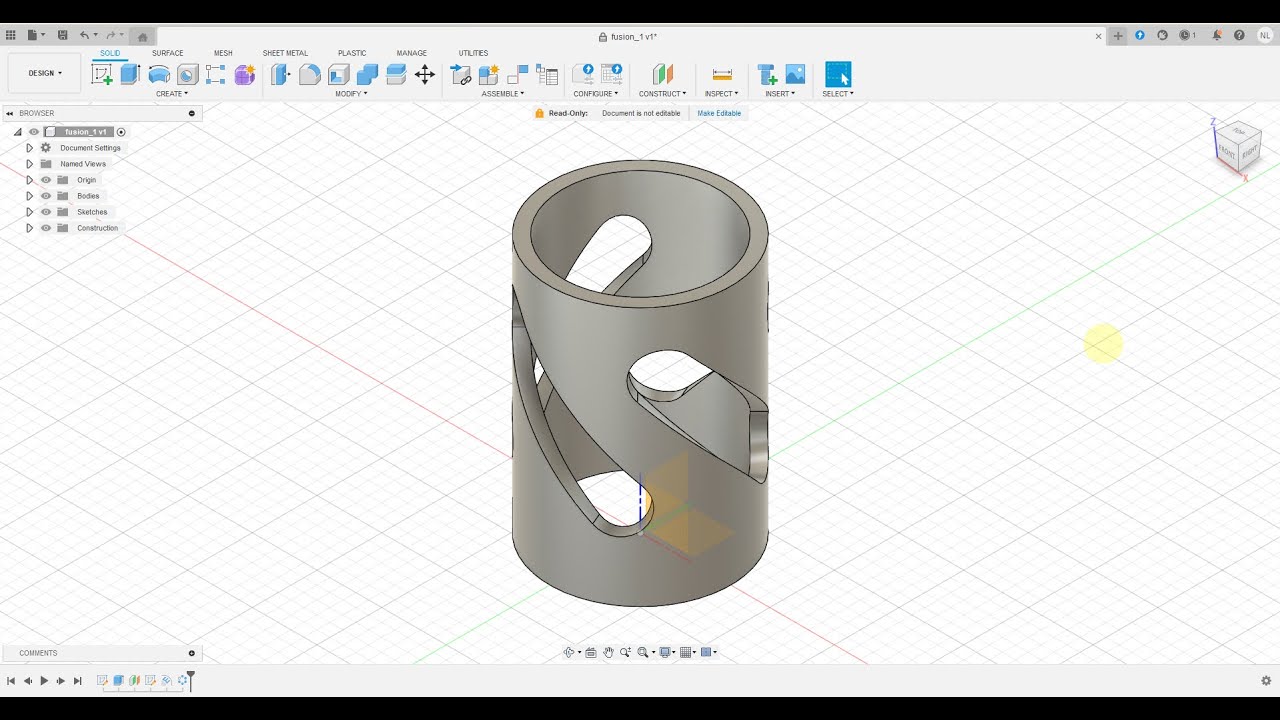
Task: Expand the Bodies tree node
Action: point(30,196)
